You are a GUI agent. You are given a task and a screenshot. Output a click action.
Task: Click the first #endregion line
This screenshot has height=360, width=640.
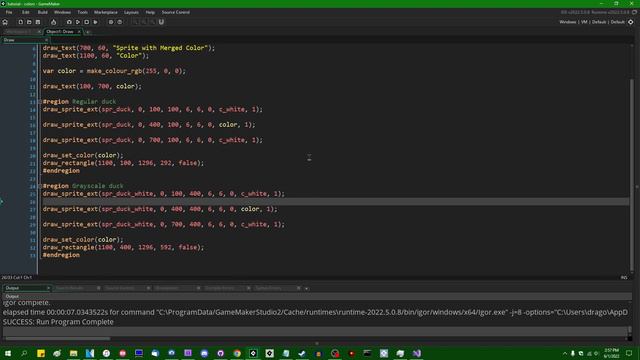pyautogui.click(x=61, y=171)
